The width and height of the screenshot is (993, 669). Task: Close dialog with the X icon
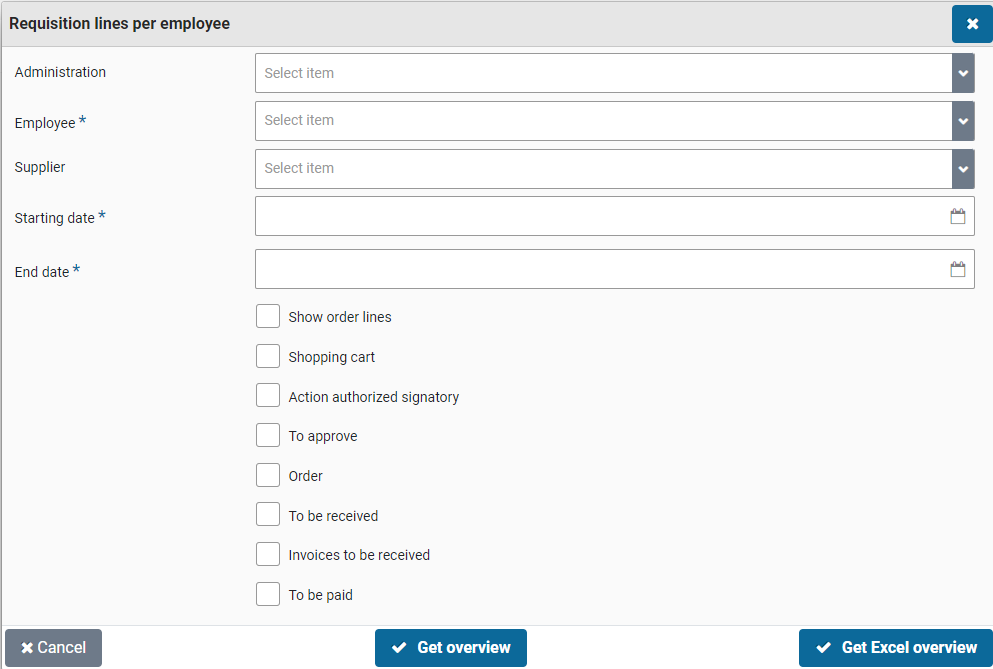972,24
